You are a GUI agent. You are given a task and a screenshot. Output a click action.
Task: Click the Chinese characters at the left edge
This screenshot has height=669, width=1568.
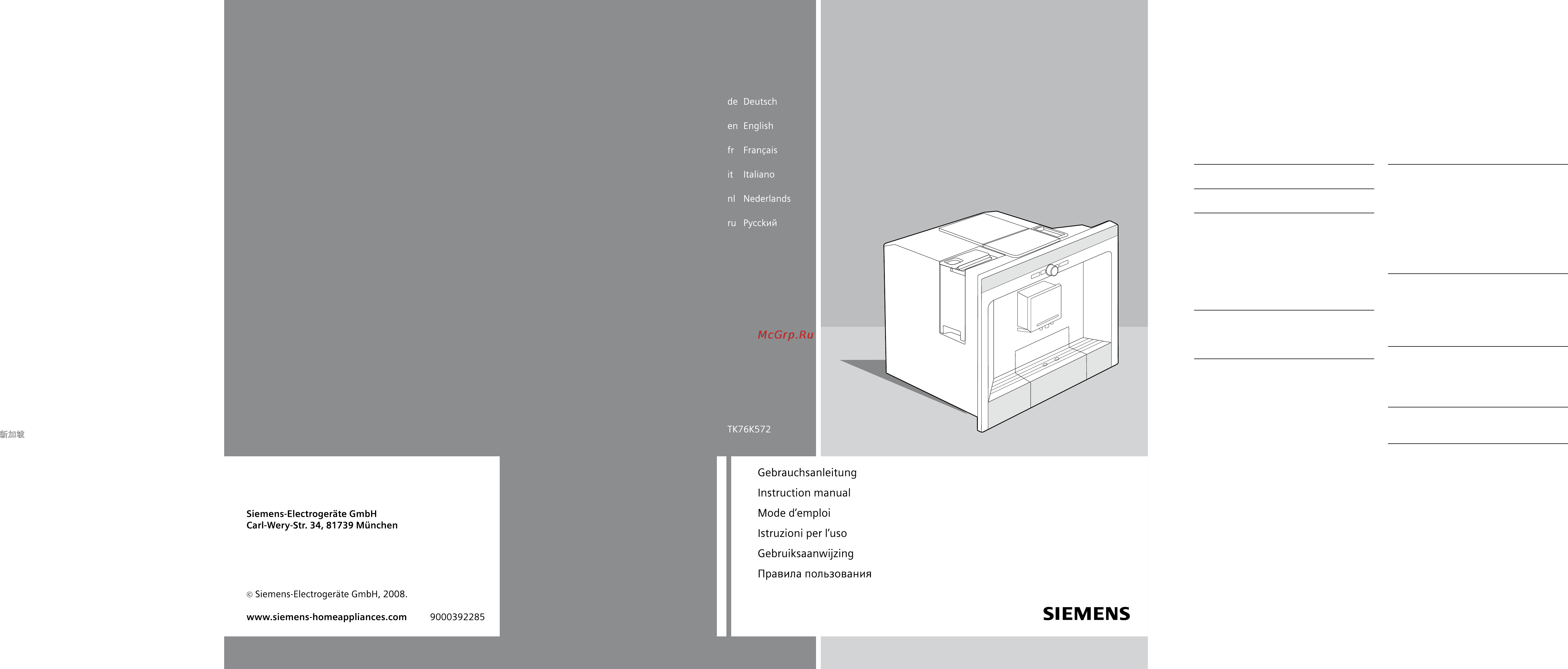click(12, 434)
